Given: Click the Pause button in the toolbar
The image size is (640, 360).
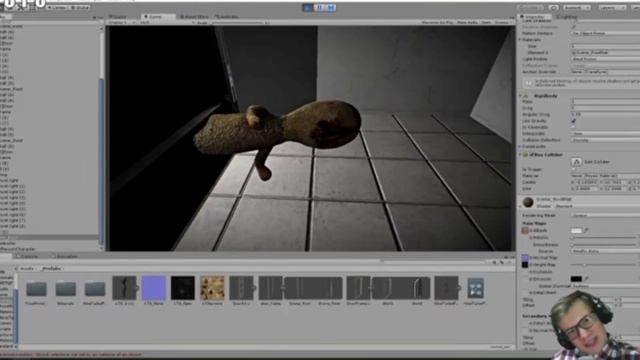Looking at the screenshot, I should tap(320, 7).
